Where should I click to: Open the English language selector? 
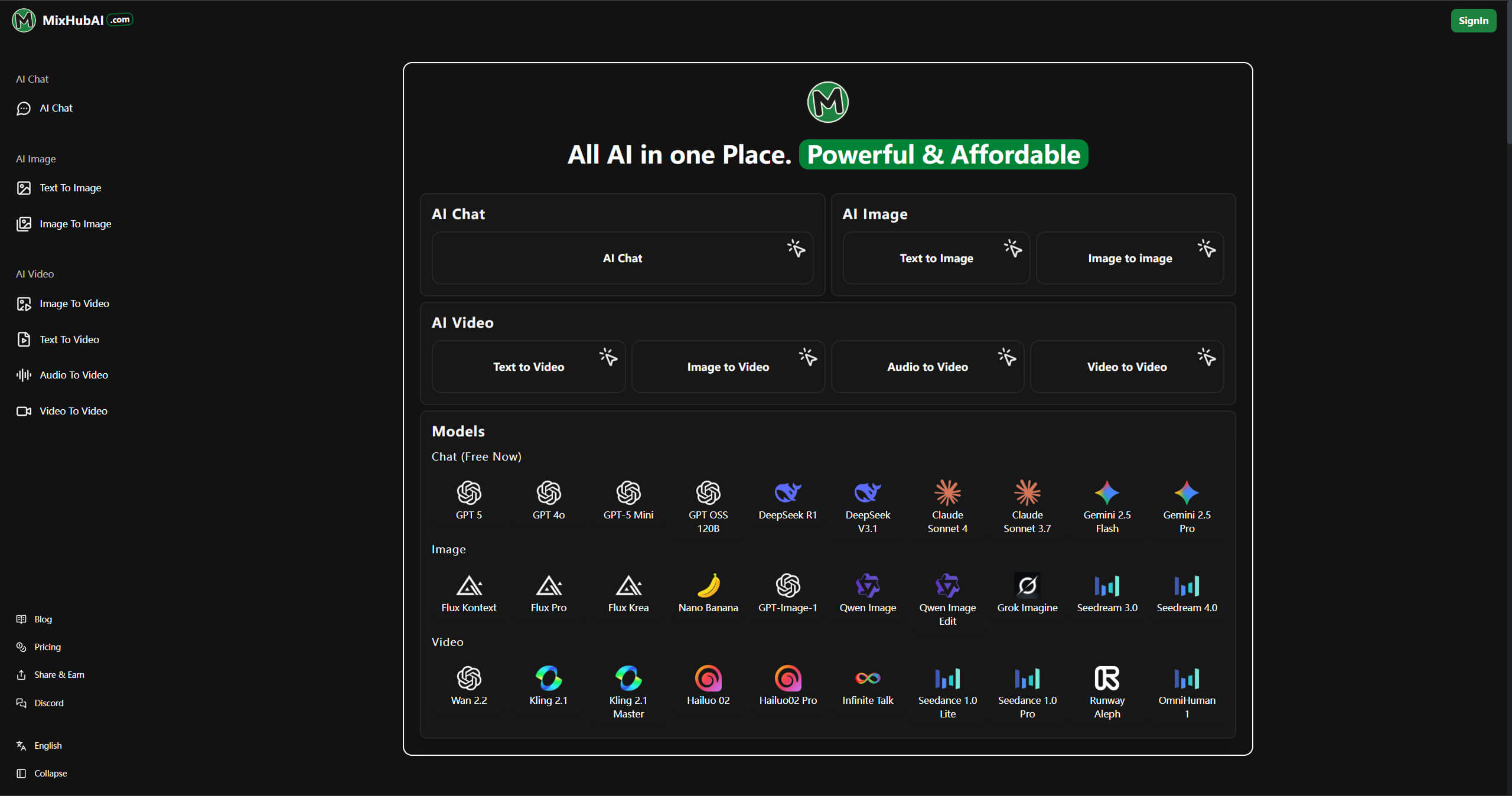pos(48,745)
